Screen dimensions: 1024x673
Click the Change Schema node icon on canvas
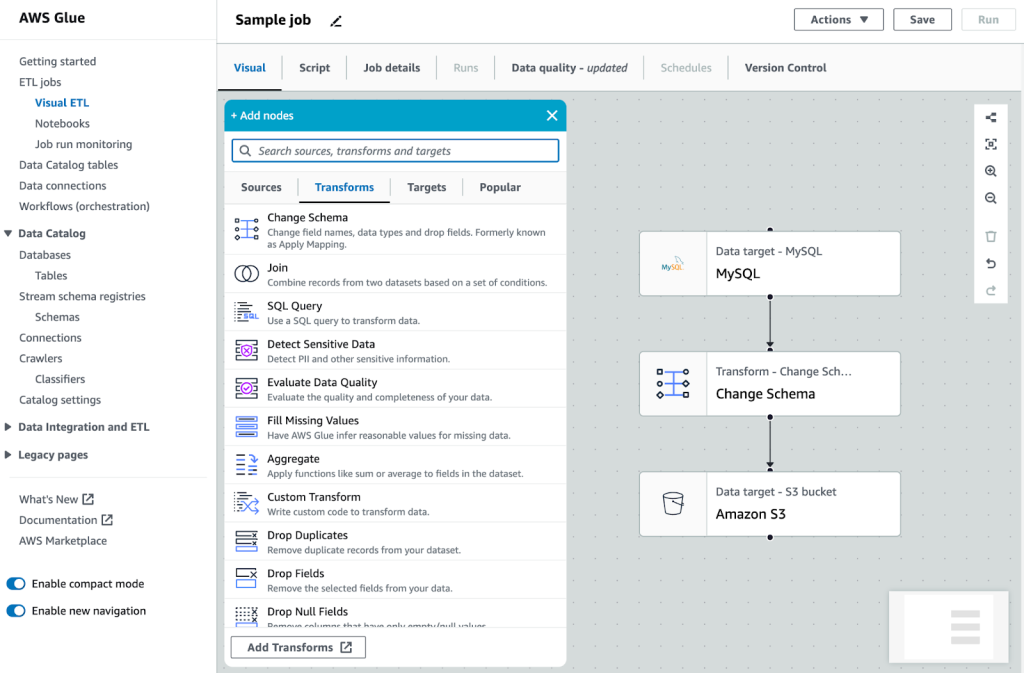click(x=673, y=384)
